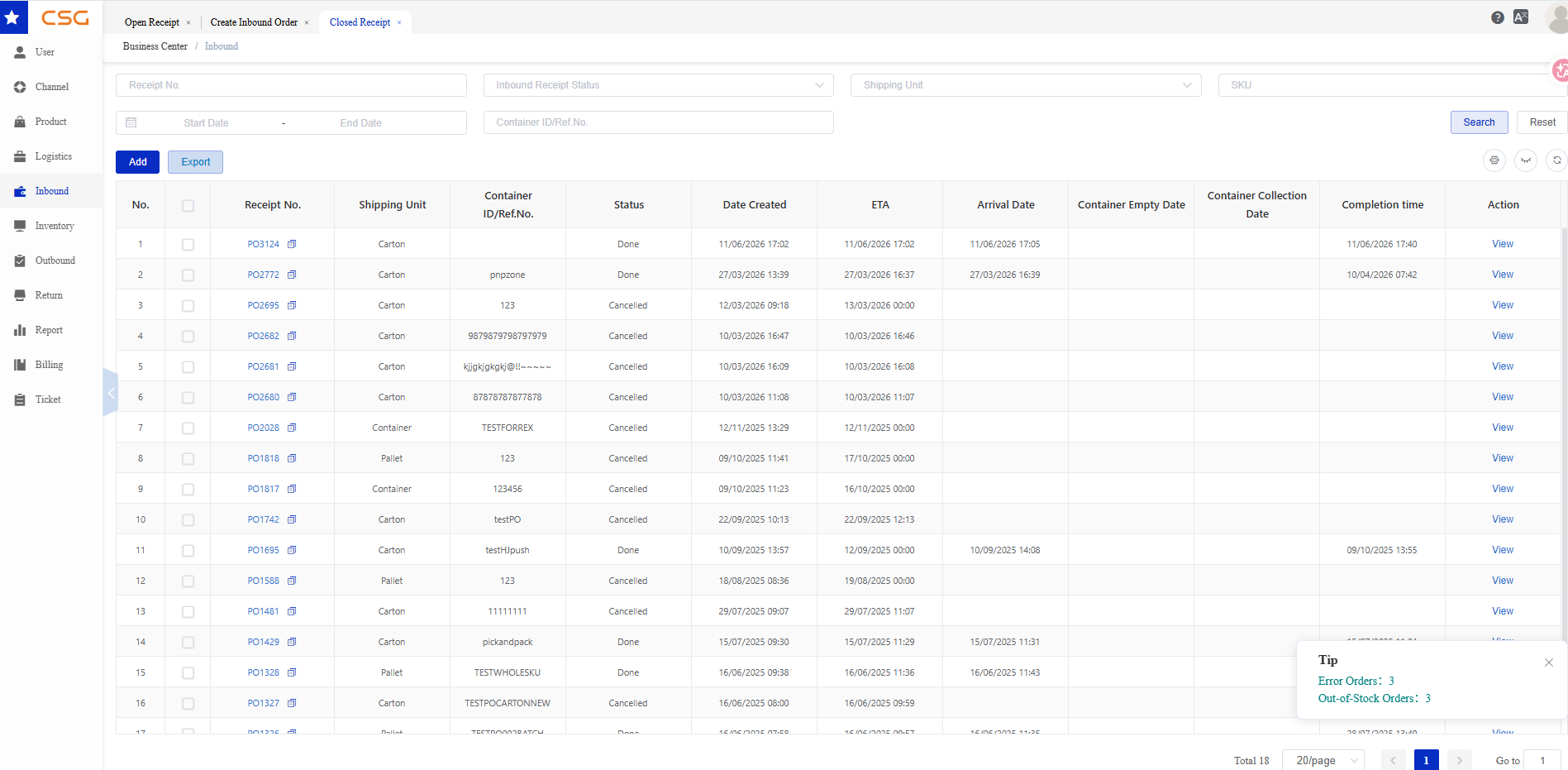
Task: Click page 1 pagination button
Action: [1426, 760]
